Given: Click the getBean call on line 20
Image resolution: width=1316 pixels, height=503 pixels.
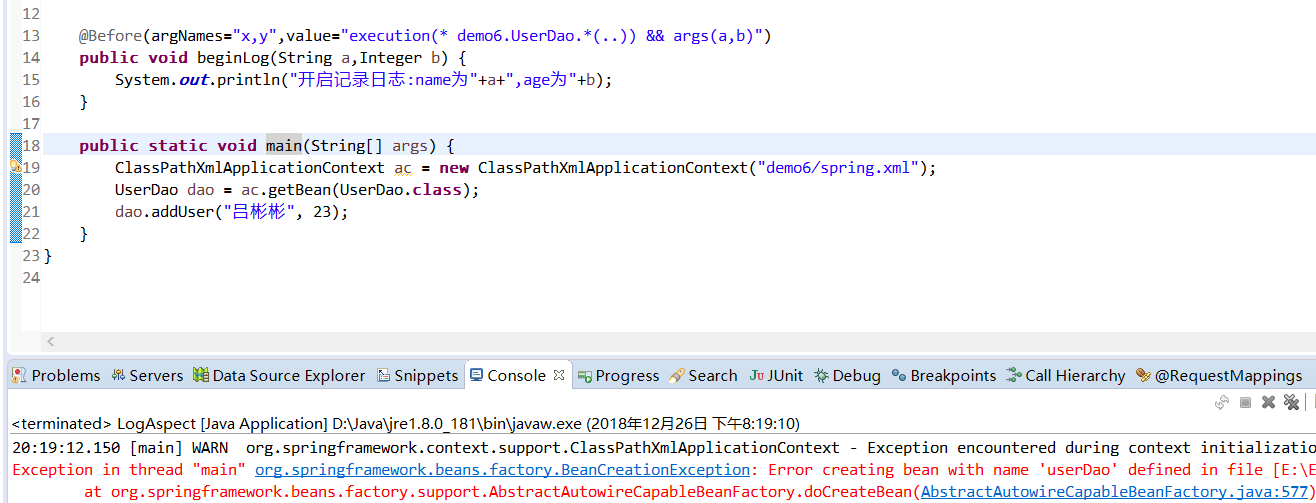Looking at the screenshot, I should 298,190.
